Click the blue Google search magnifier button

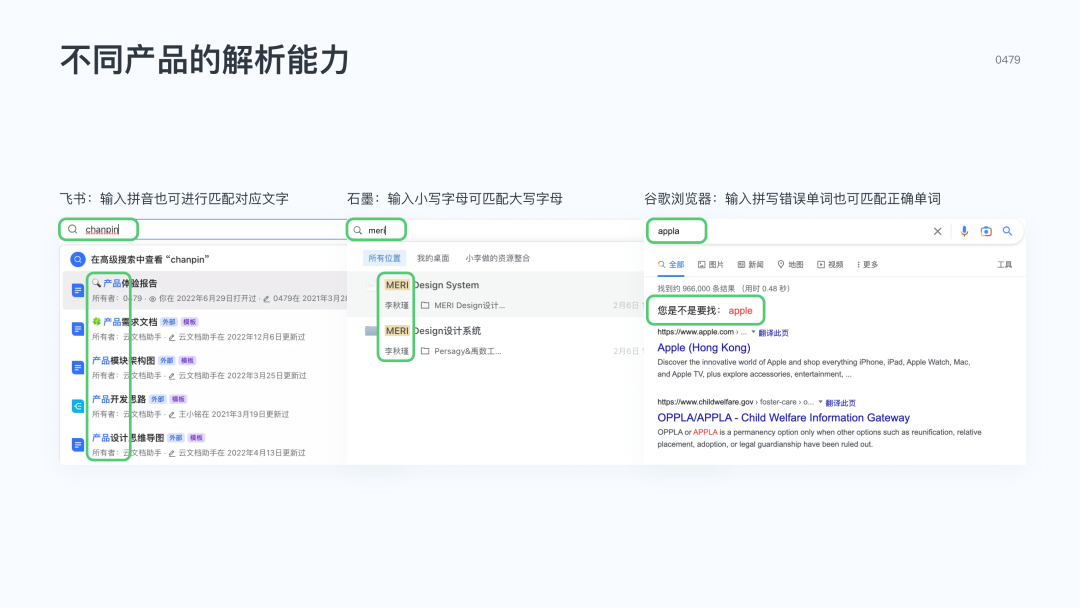click(x=1008, y=231)
